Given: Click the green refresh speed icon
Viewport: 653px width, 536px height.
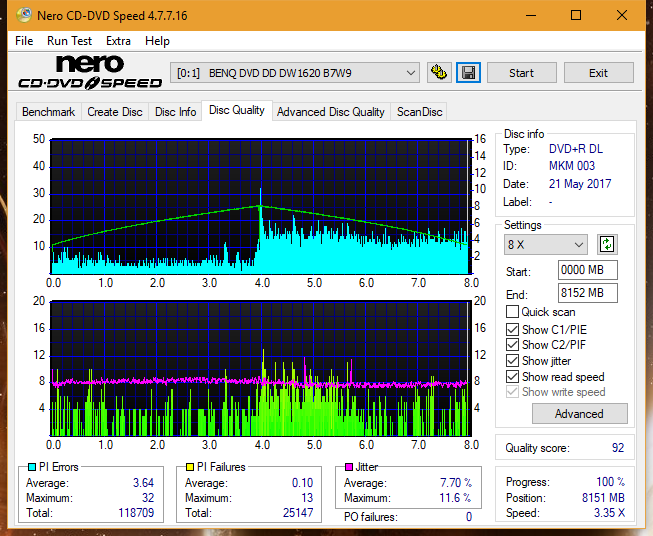Looking at the screenshot, I should [607, 244].
